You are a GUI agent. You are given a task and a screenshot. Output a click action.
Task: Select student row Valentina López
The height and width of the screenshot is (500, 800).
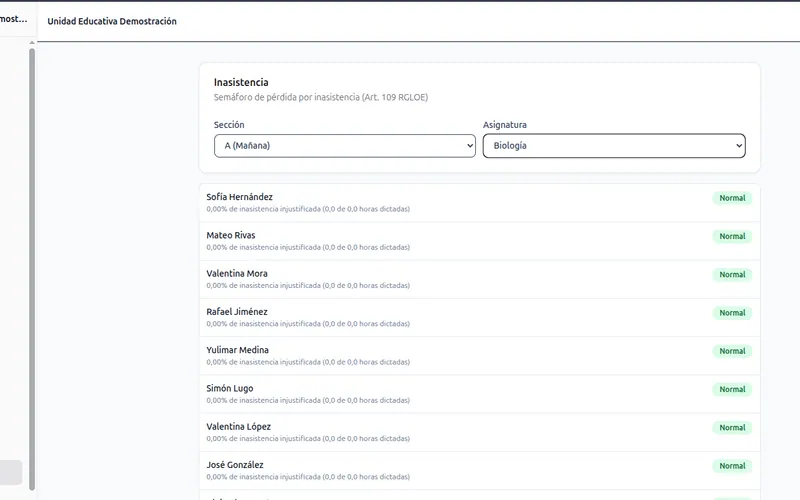(480, 432)
